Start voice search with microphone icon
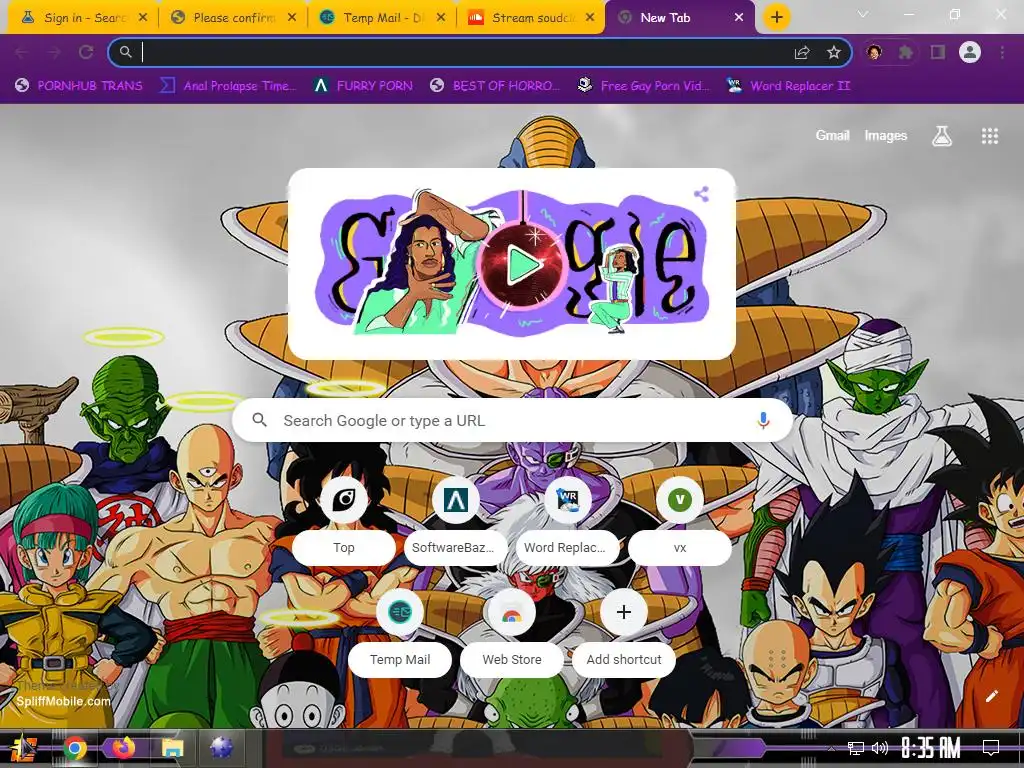 (763, 420)
